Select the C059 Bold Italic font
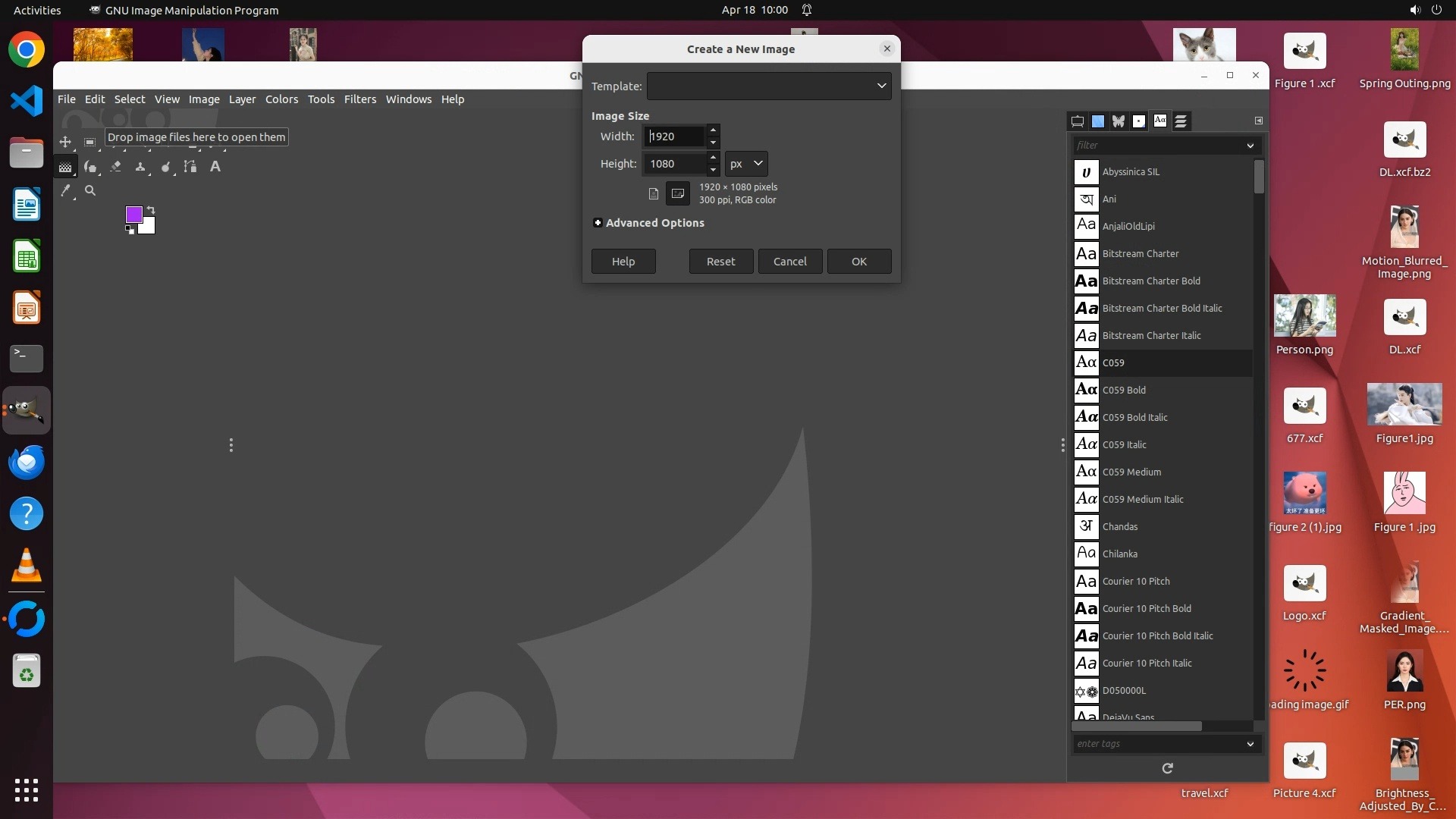The image size is (1456, 819). pos(1134,417)
